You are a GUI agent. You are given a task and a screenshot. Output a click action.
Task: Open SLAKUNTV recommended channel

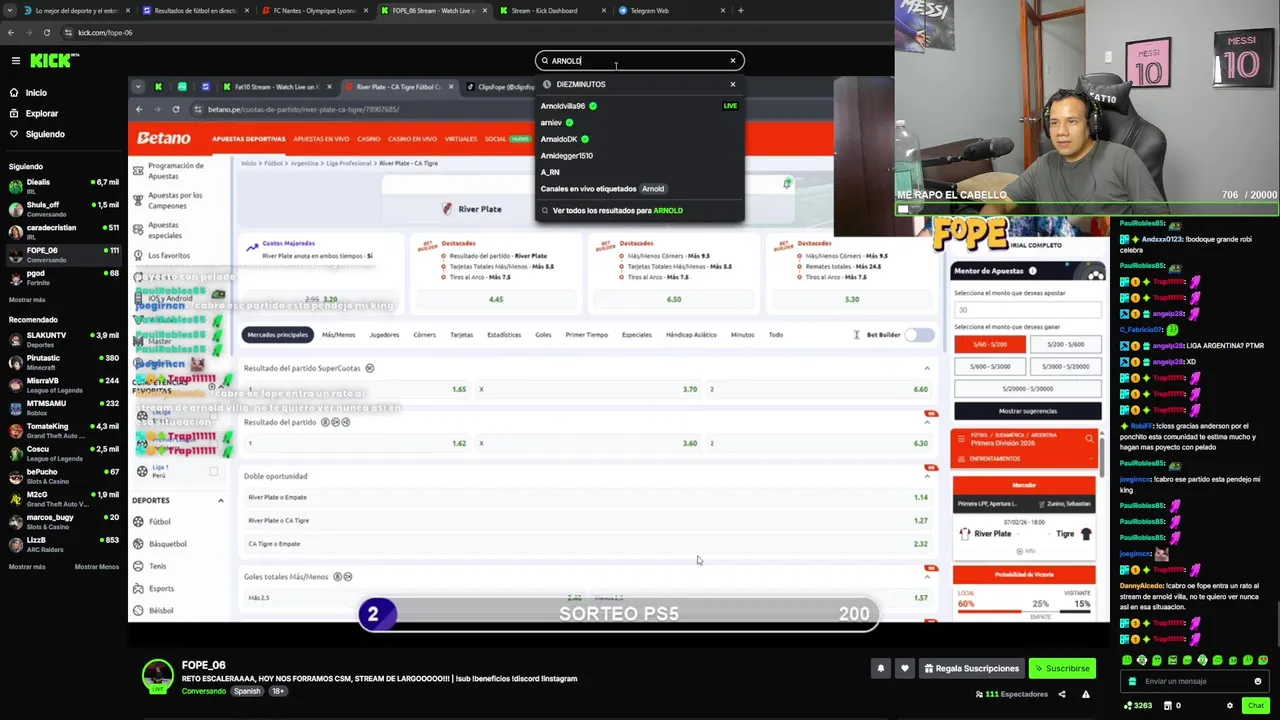[x=64, y=340]
